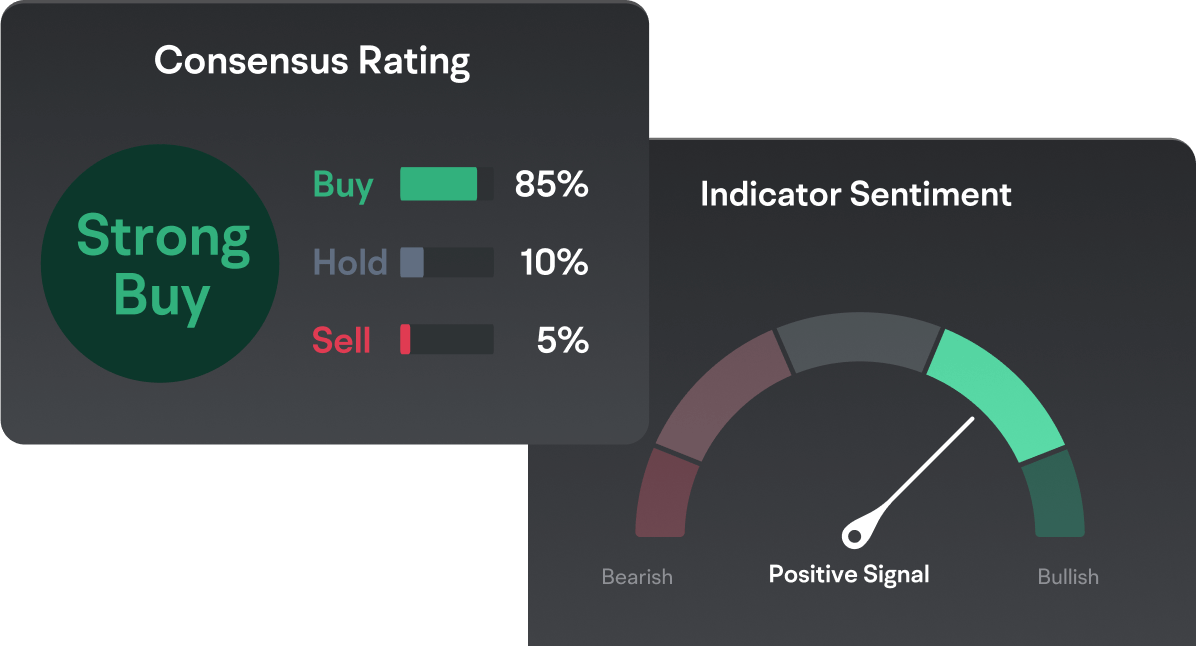Click the Sell rating label

coord(342,341)
